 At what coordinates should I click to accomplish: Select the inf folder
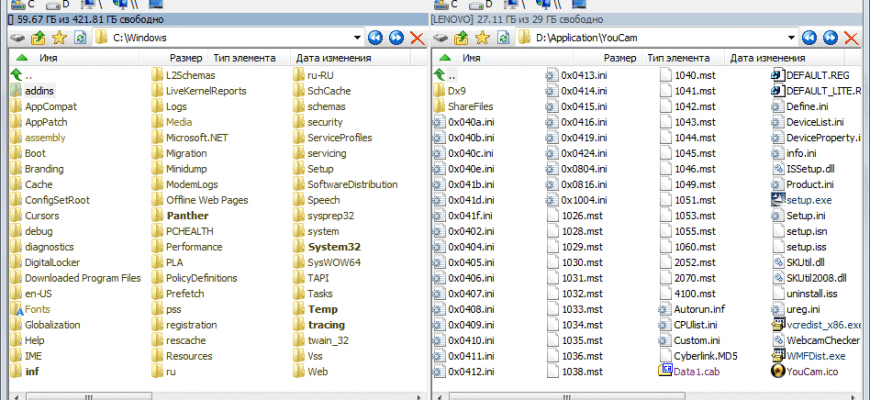[x=32, y=371]
